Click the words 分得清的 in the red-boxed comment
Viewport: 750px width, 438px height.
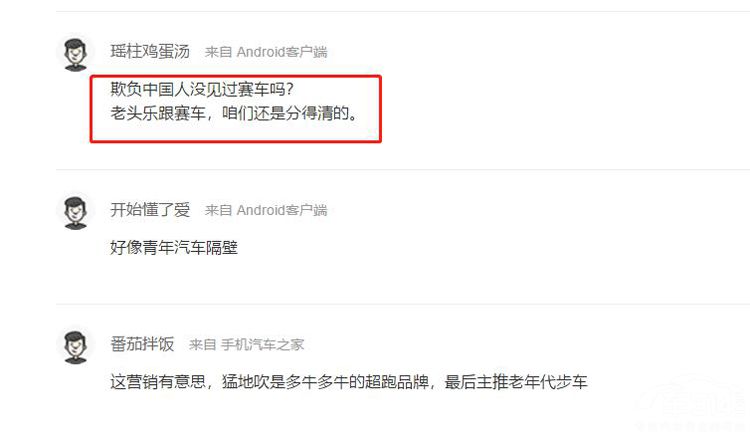click(317, 113)
